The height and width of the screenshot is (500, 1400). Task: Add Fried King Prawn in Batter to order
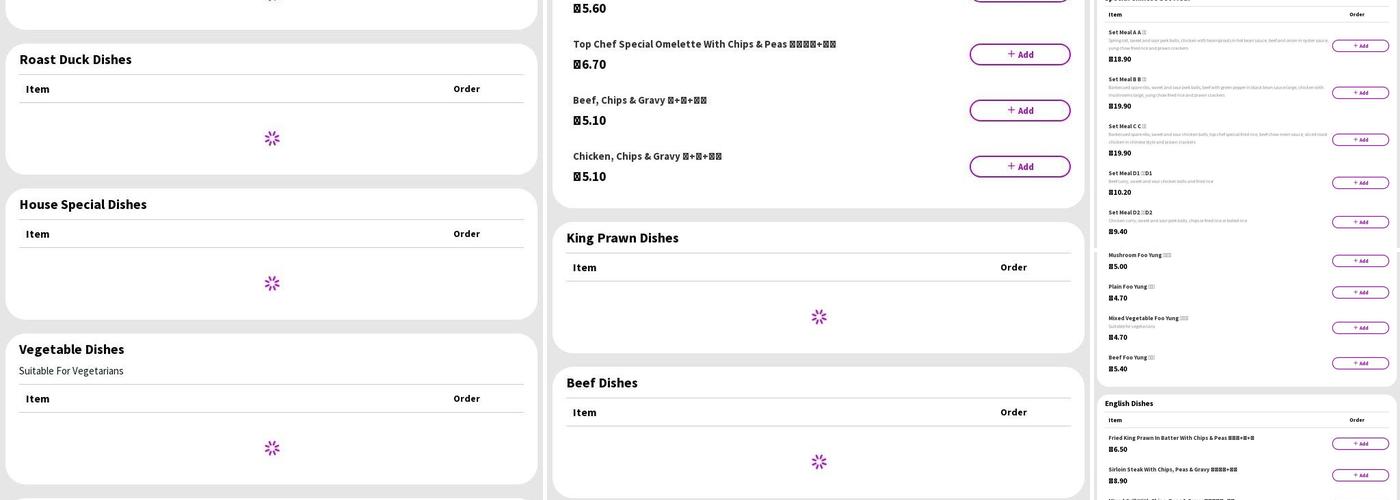(x=1360, y=444)
